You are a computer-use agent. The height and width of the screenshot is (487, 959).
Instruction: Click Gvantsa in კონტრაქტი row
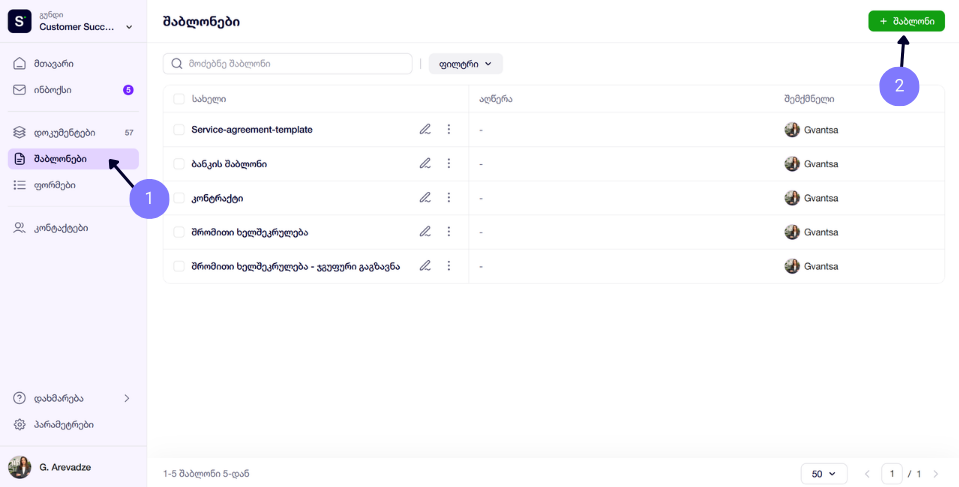click(x=821, y=198)
